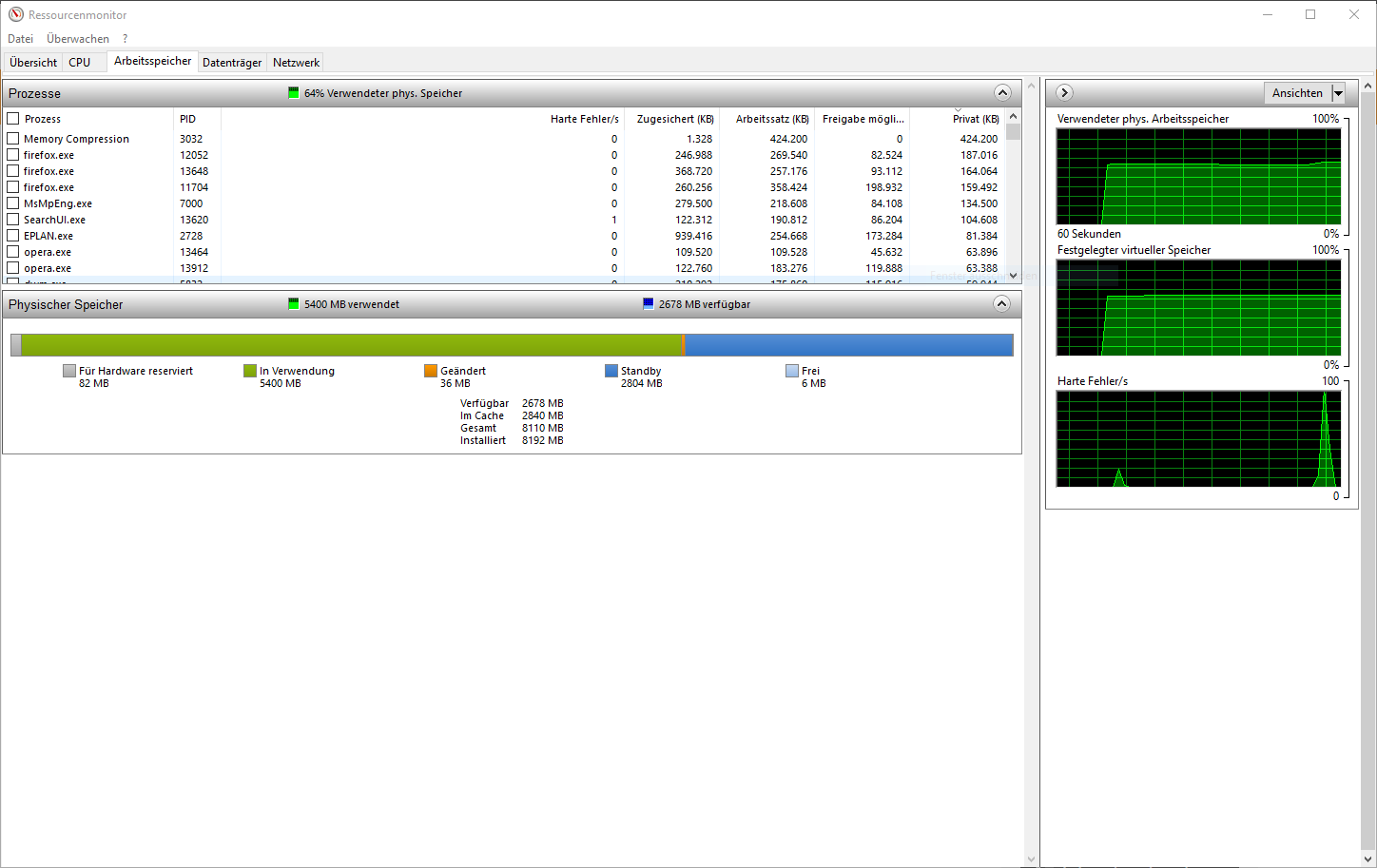This screenshot has height=868, width=1377.
Task: Collapse the Physischer Speicher section
Action: [x=1001, y=303]
